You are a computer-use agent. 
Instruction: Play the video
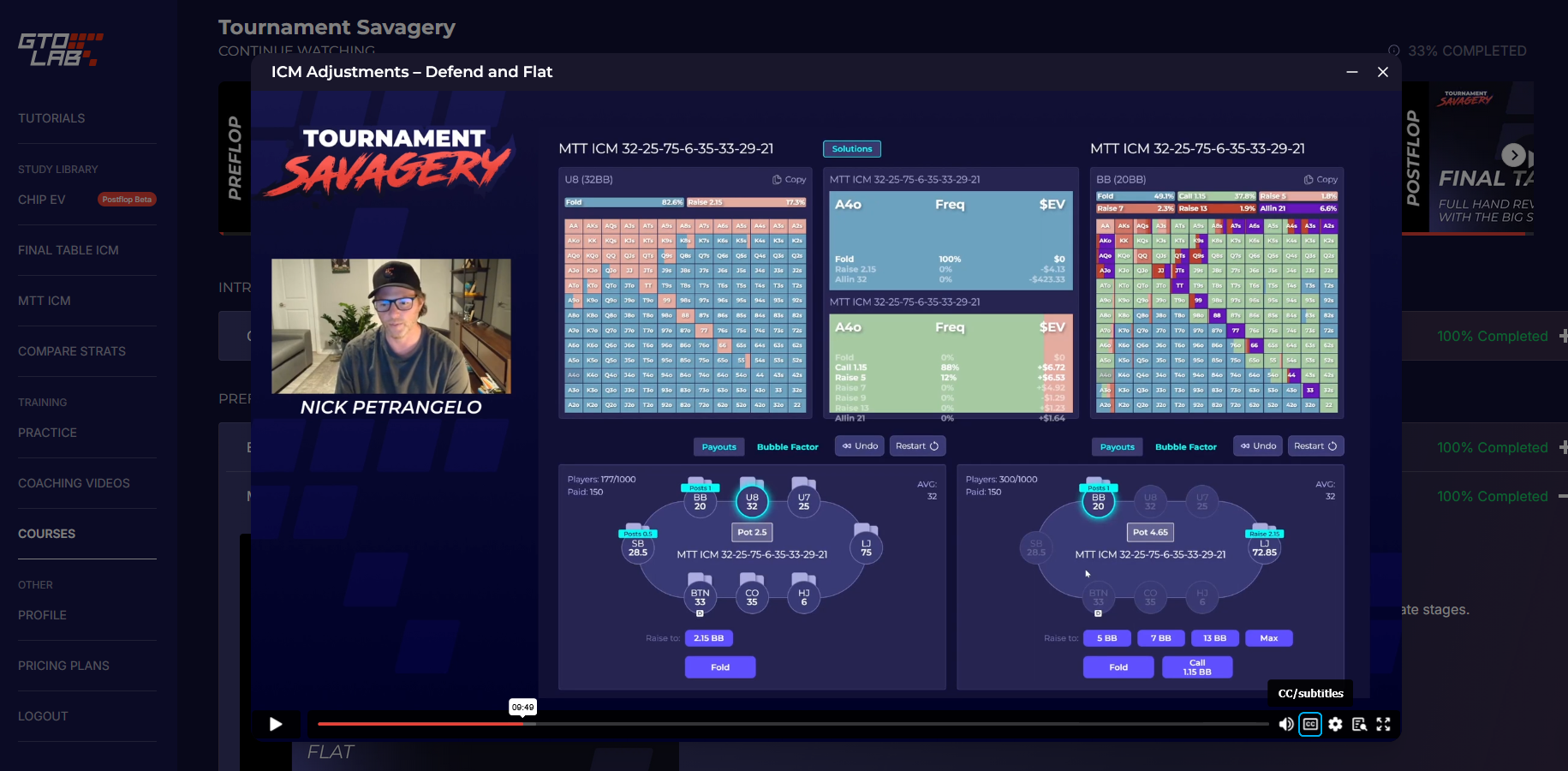277,724
